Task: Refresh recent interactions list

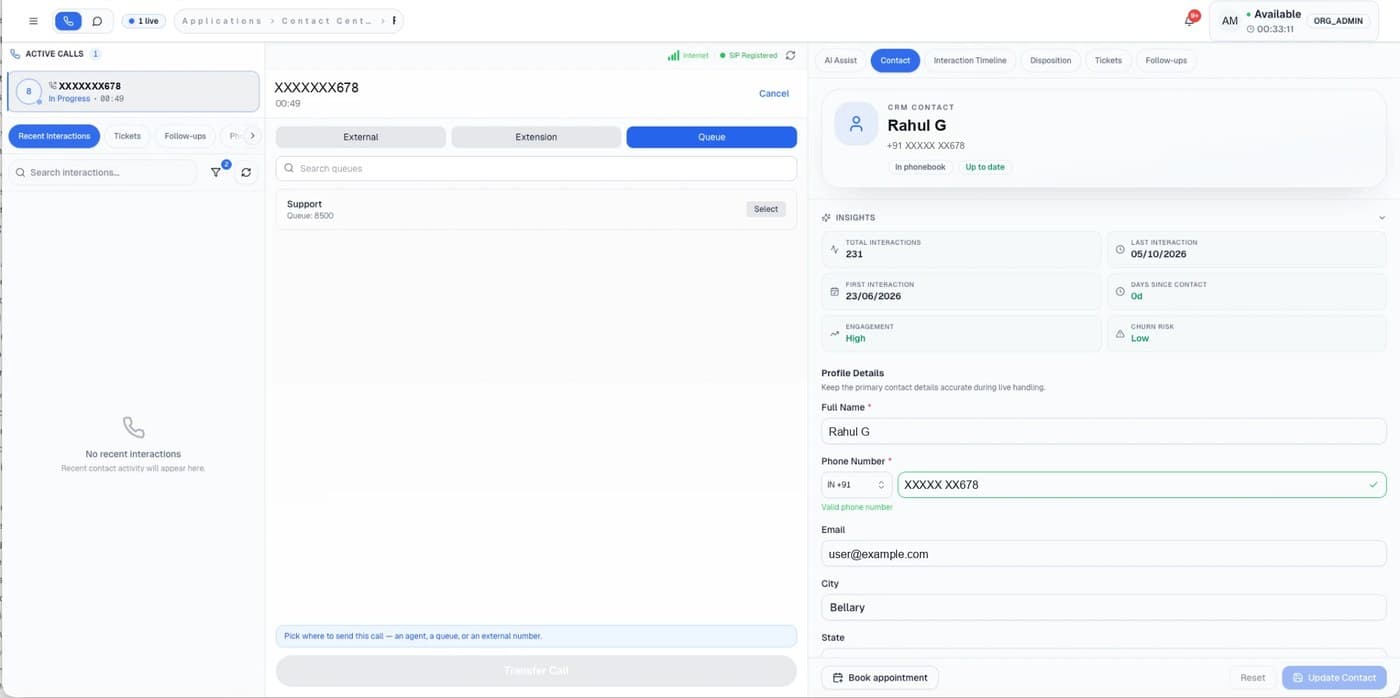Action: tap(246, 173)
